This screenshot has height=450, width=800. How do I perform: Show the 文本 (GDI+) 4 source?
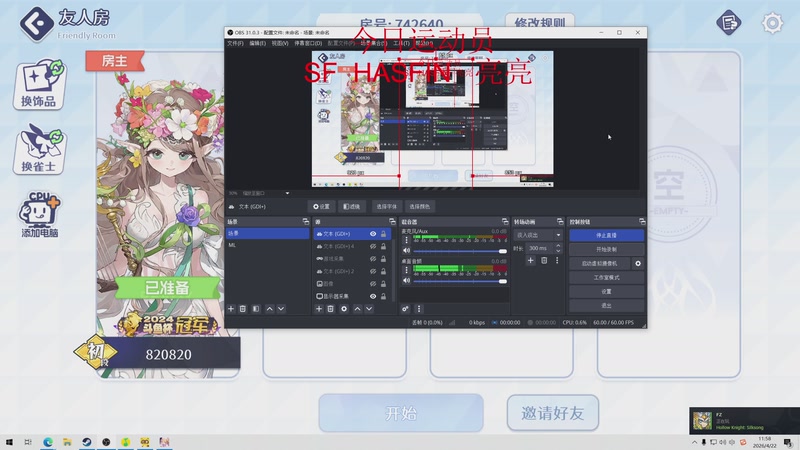[x=373, y=246]
